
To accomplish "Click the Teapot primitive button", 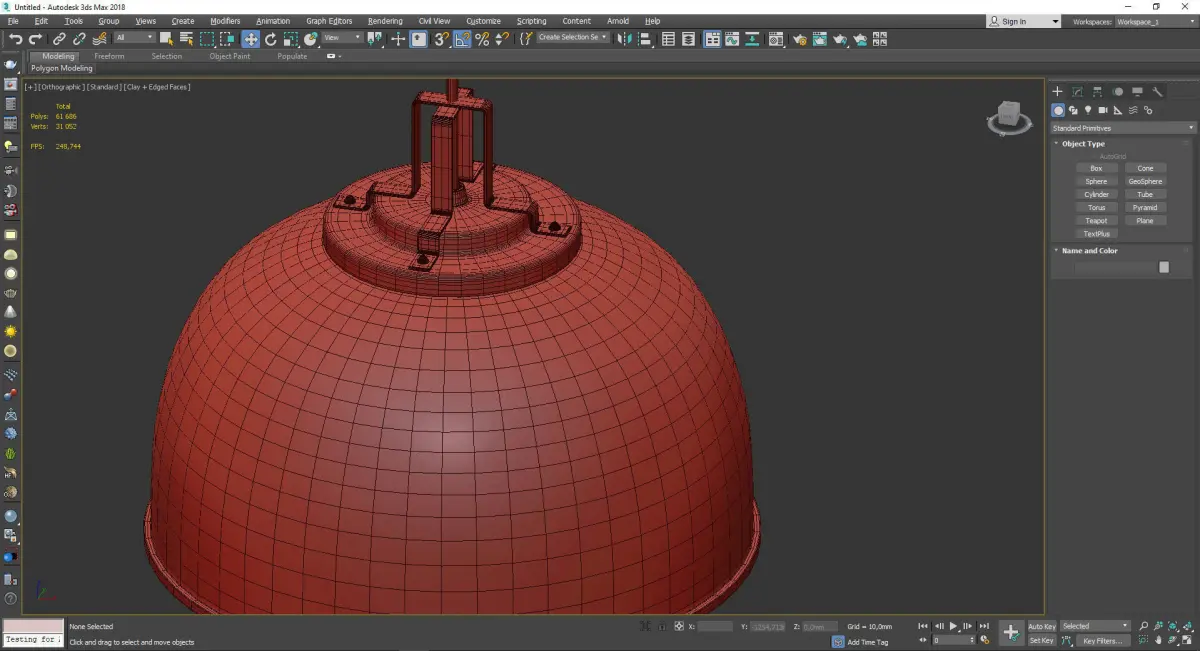I will coord(1096,221).
